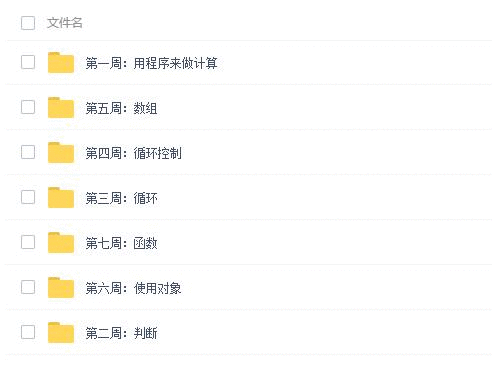The width and height of the screenshot is (492, 383).
Task: Open the 第六周：使用对象 folder name link
Action: coord(133,288)
